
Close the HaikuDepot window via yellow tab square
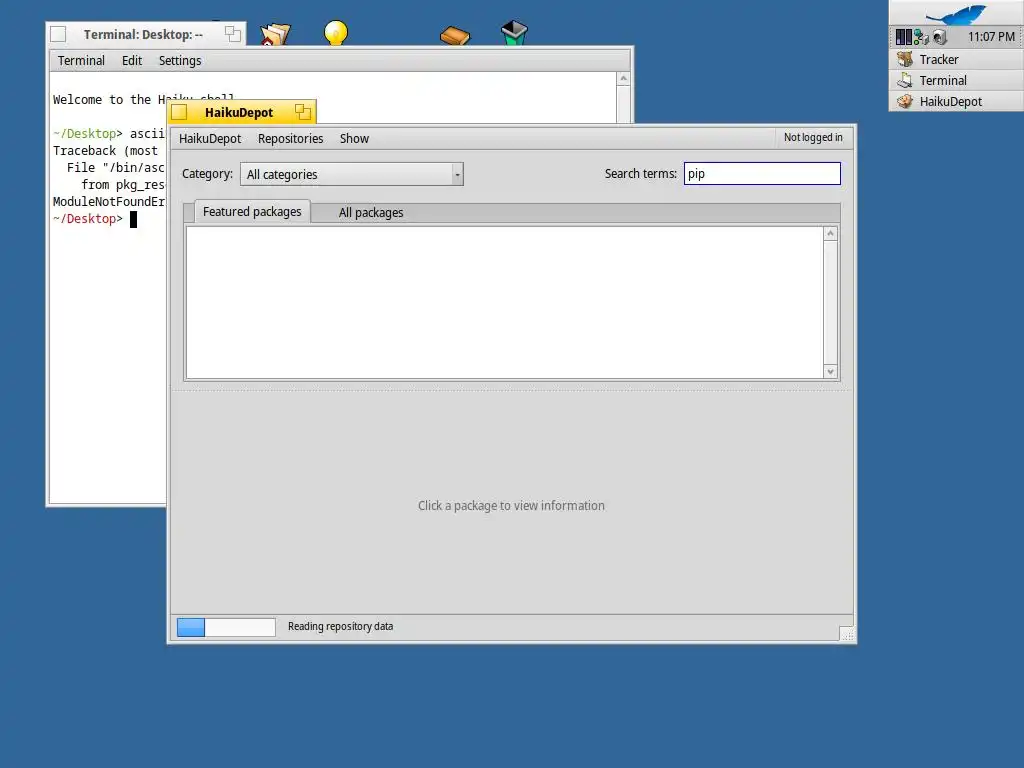[180, 112]
